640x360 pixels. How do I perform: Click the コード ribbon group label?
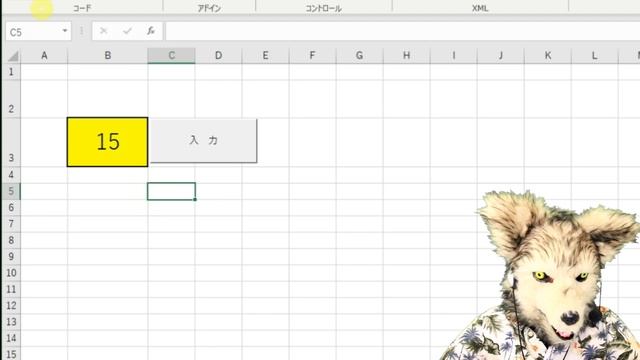pyautogui.click(x=82, y=8)
